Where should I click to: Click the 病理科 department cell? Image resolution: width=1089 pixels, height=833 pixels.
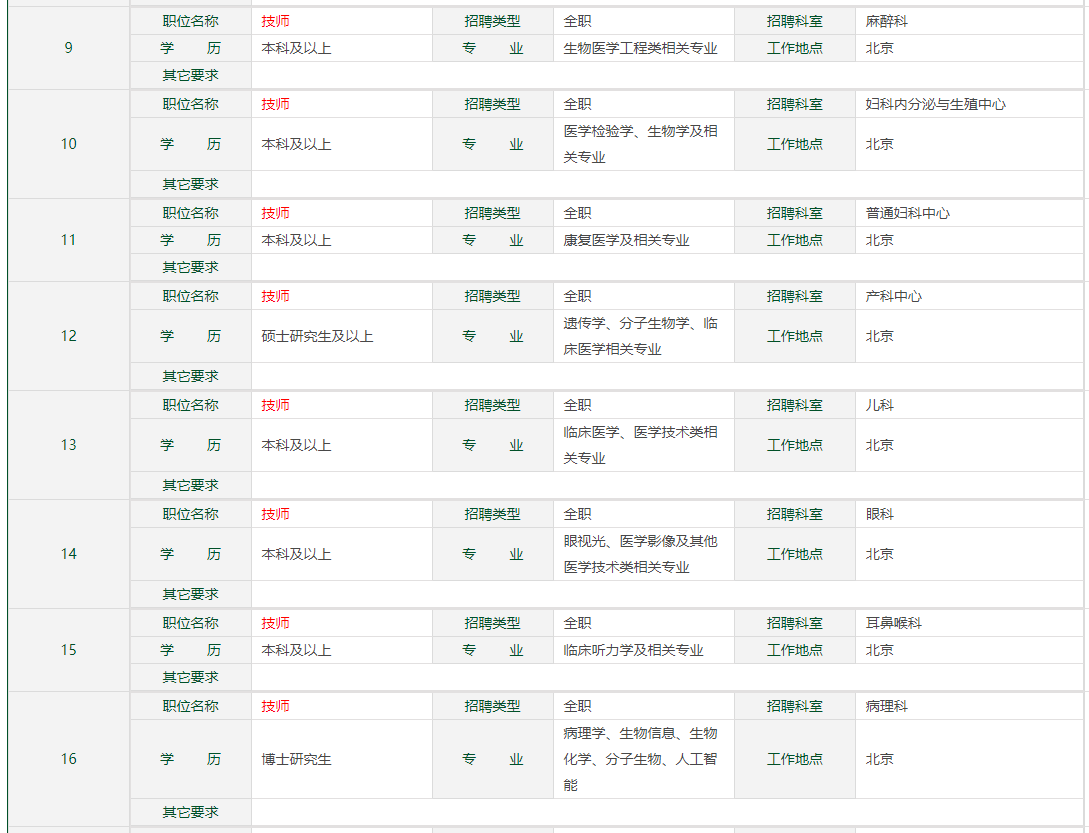(887, 706)
